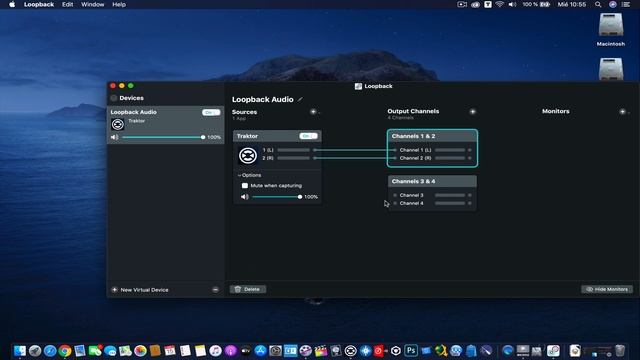Select the Traktor source header
640x360 pixels.
coord(277,136)
